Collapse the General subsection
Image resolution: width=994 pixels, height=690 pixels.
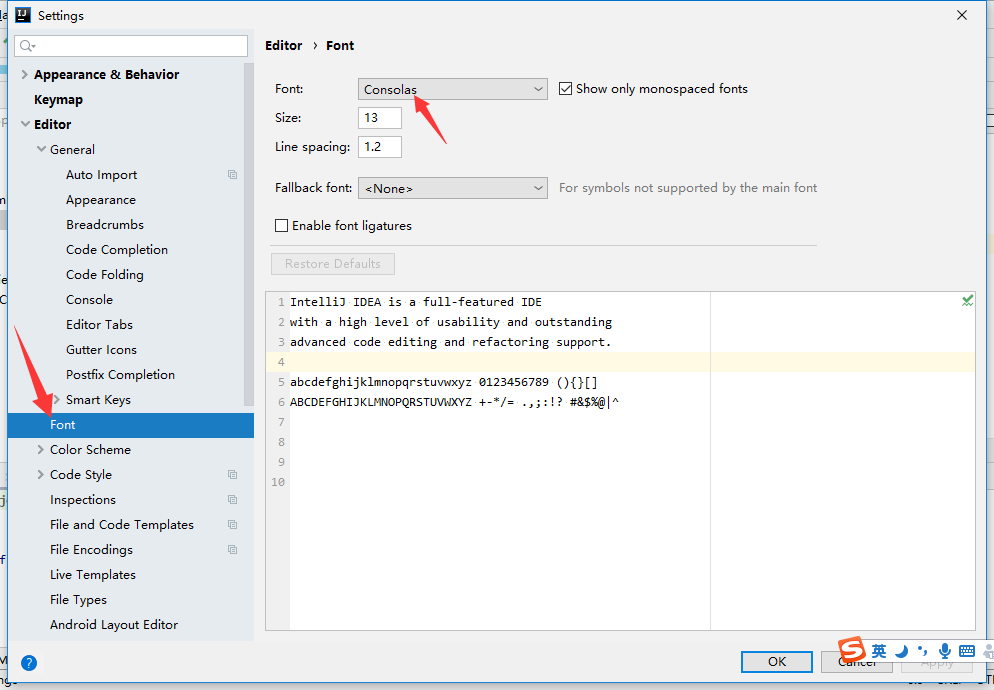[41, 149]
